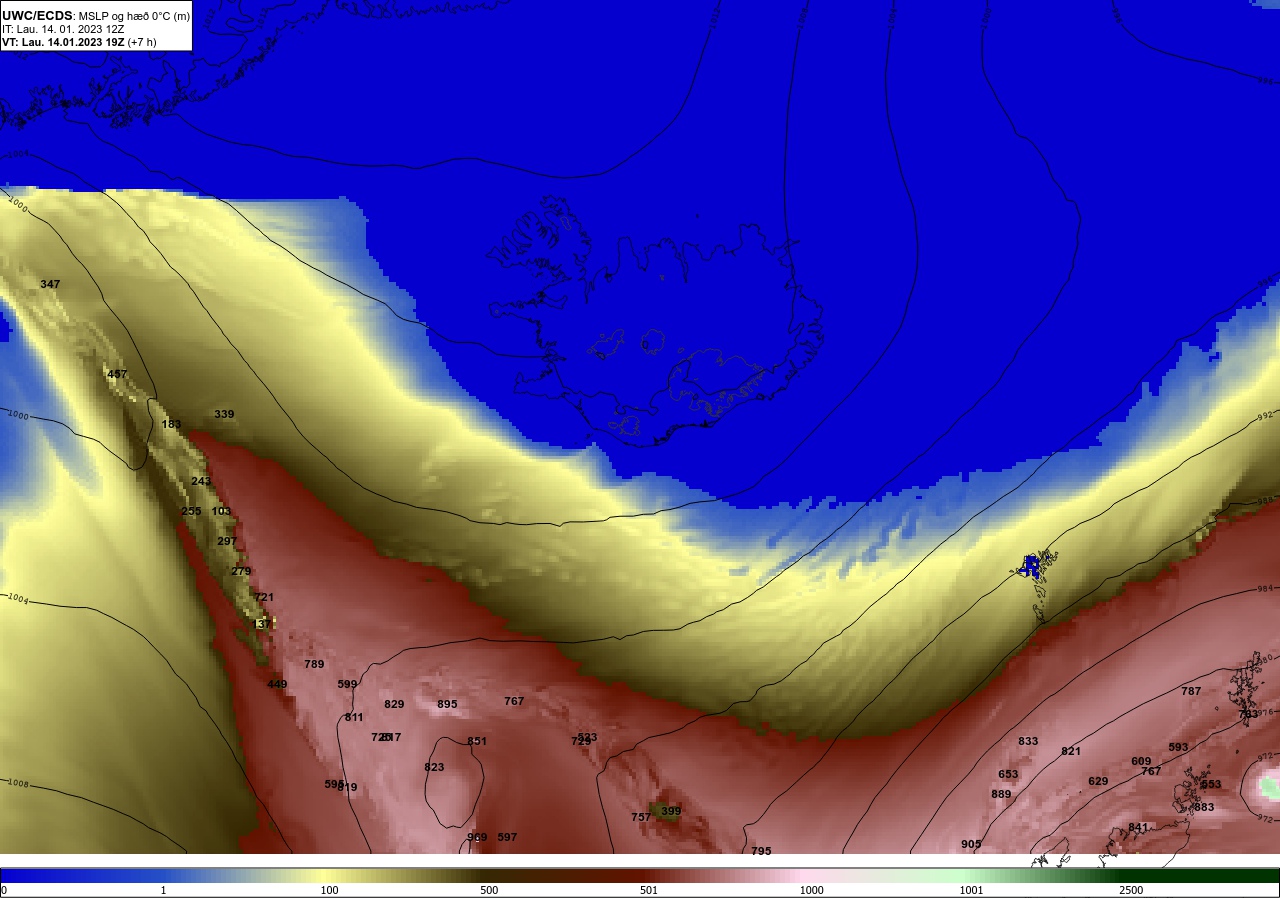
Task: Click the map value 851
Action: [477, 741]
